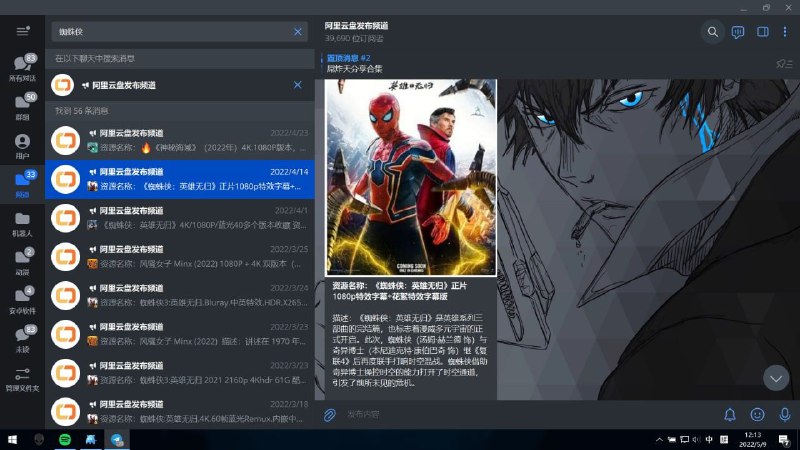Open the search result dated 2022/3/24

click(180, 295)
